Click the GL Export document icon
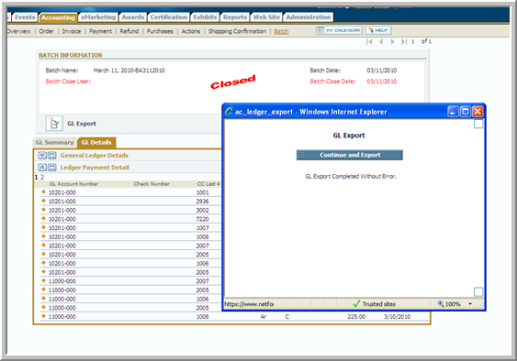 (x=54, y=123)
